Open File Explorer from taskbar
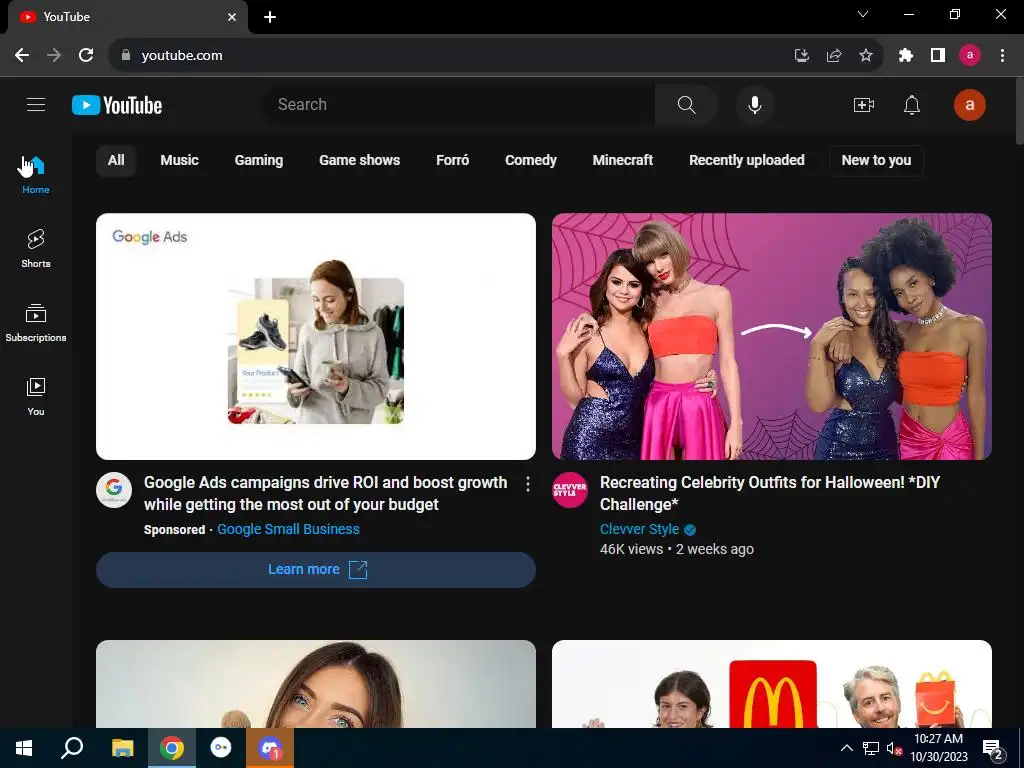This screenshot has width=1024, height=768. (x=122, y=748)
